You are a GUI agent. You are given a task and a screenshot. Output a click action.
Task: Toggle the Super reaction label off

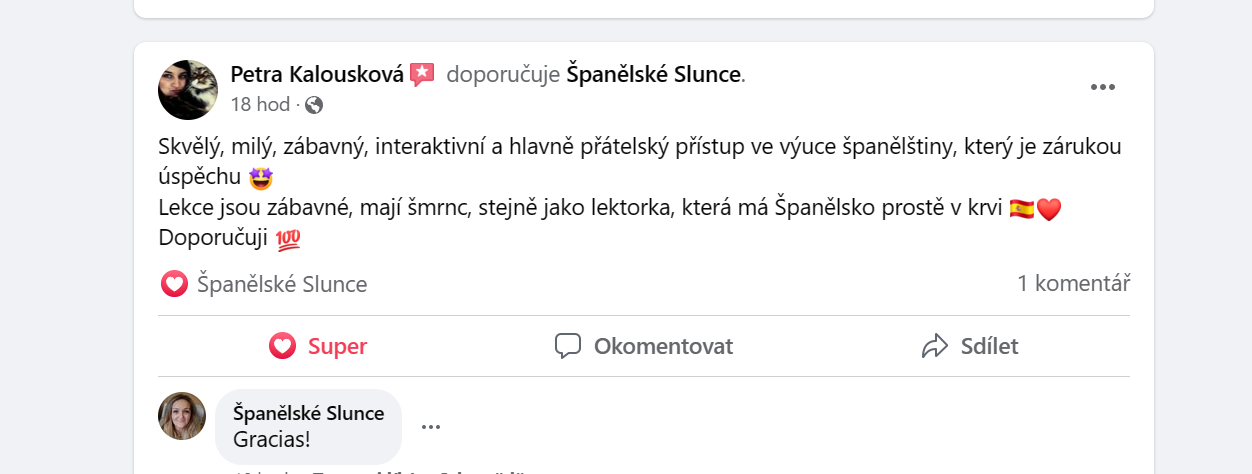(337, 347)
